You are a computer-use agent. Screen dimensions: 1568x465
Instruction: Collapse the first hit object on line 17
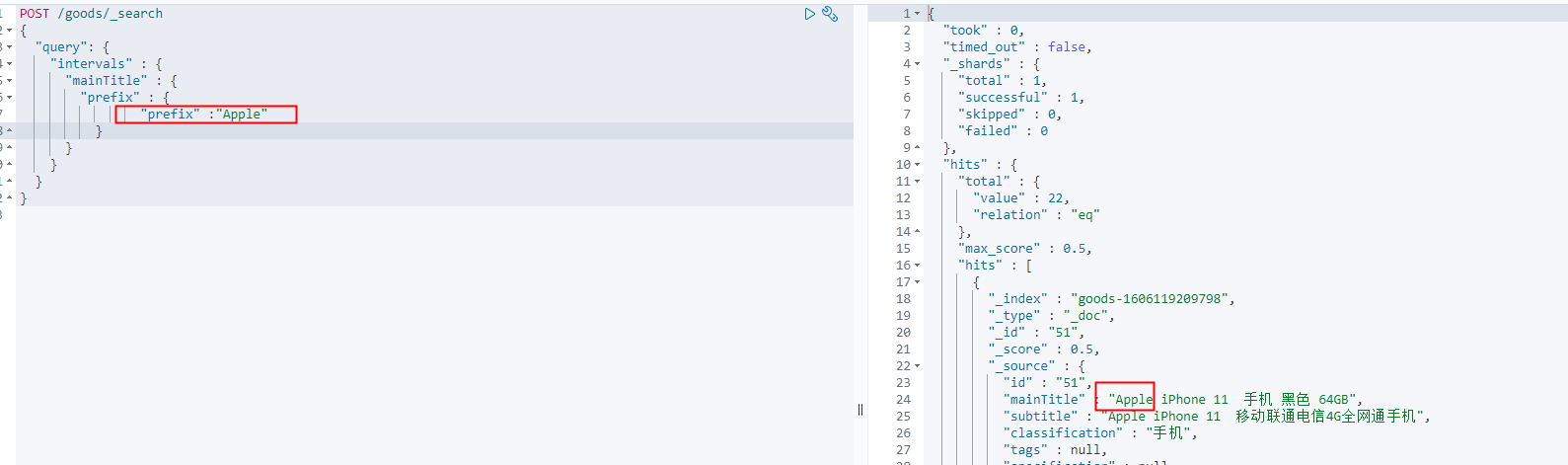(x=918, y=282)
